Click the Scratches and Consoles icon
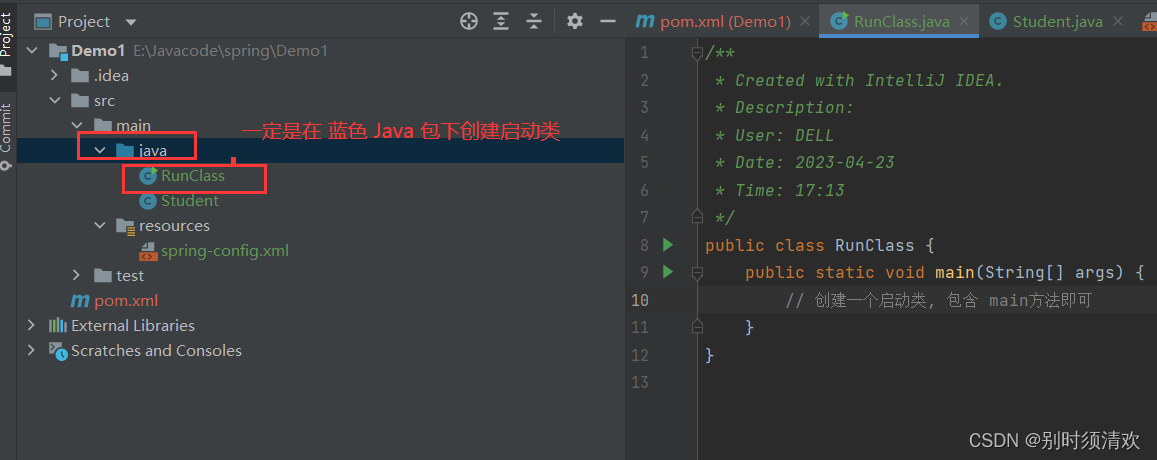The image size is (1157, 460). [x=58, y=350]
